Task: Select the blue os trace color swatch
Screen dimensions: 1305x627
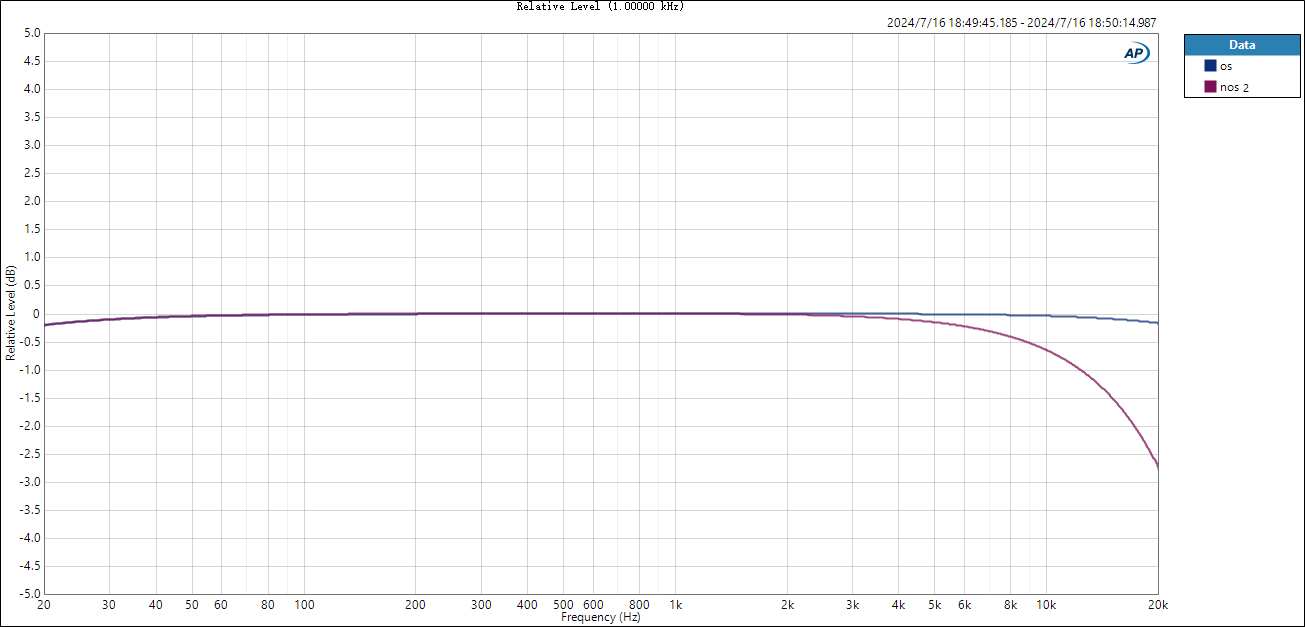Action: [x=1210, y=66]
